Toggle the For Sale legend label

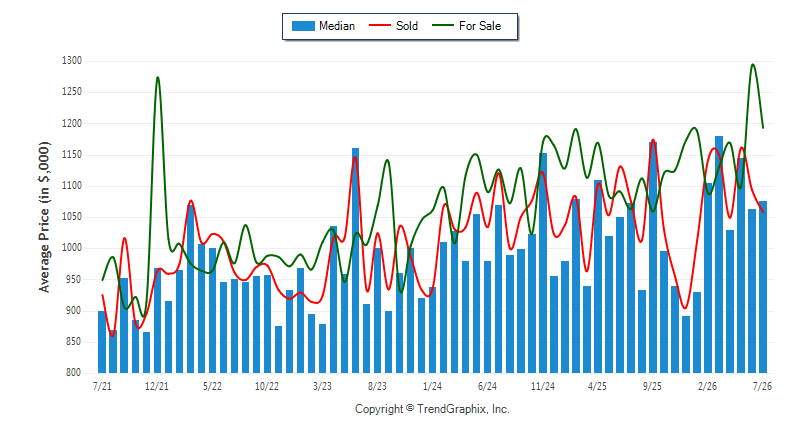[x=480, y=26]
